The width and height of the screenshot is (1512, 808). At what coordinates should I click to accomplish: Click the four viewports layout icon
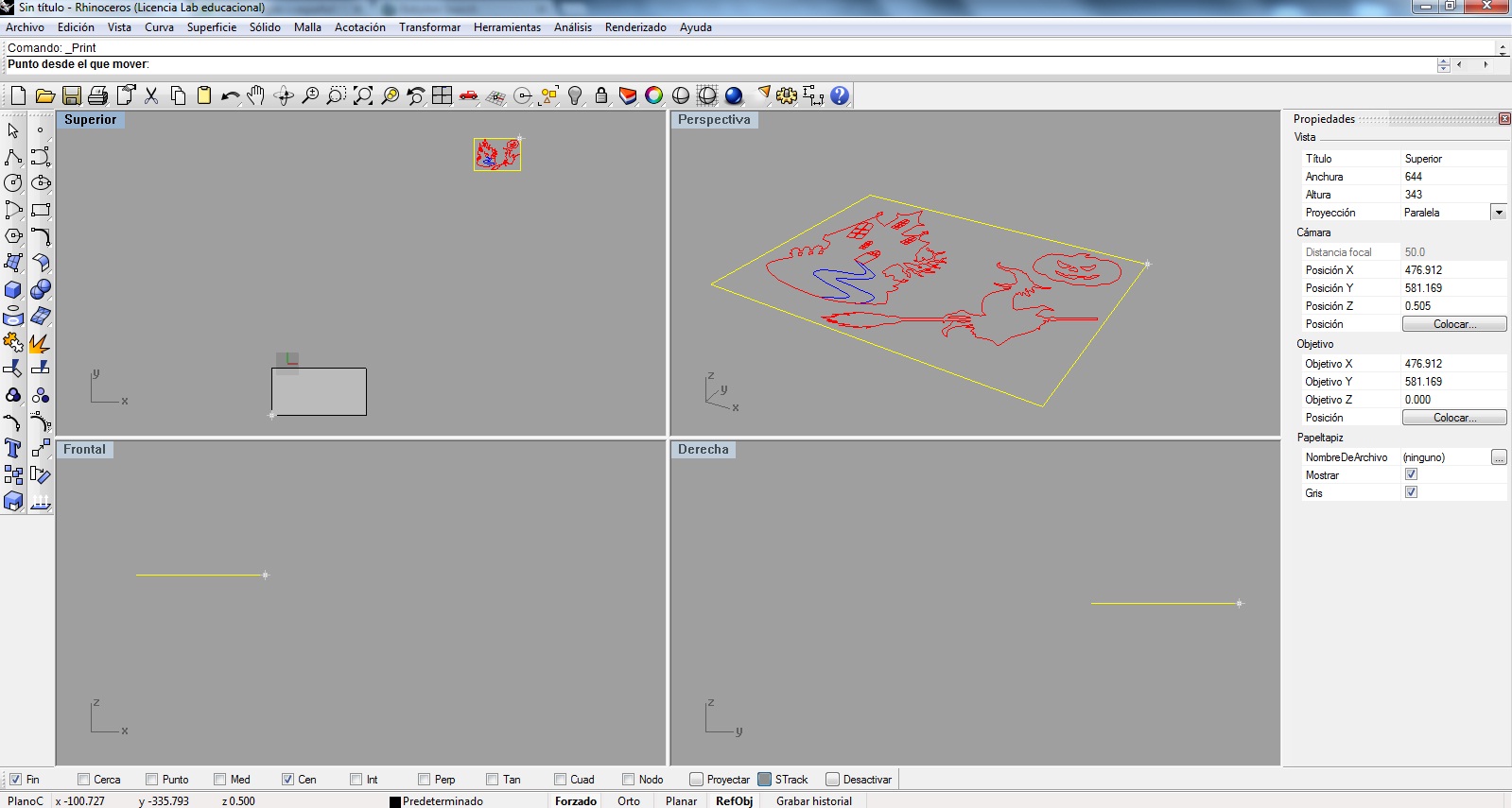(443, 95)
